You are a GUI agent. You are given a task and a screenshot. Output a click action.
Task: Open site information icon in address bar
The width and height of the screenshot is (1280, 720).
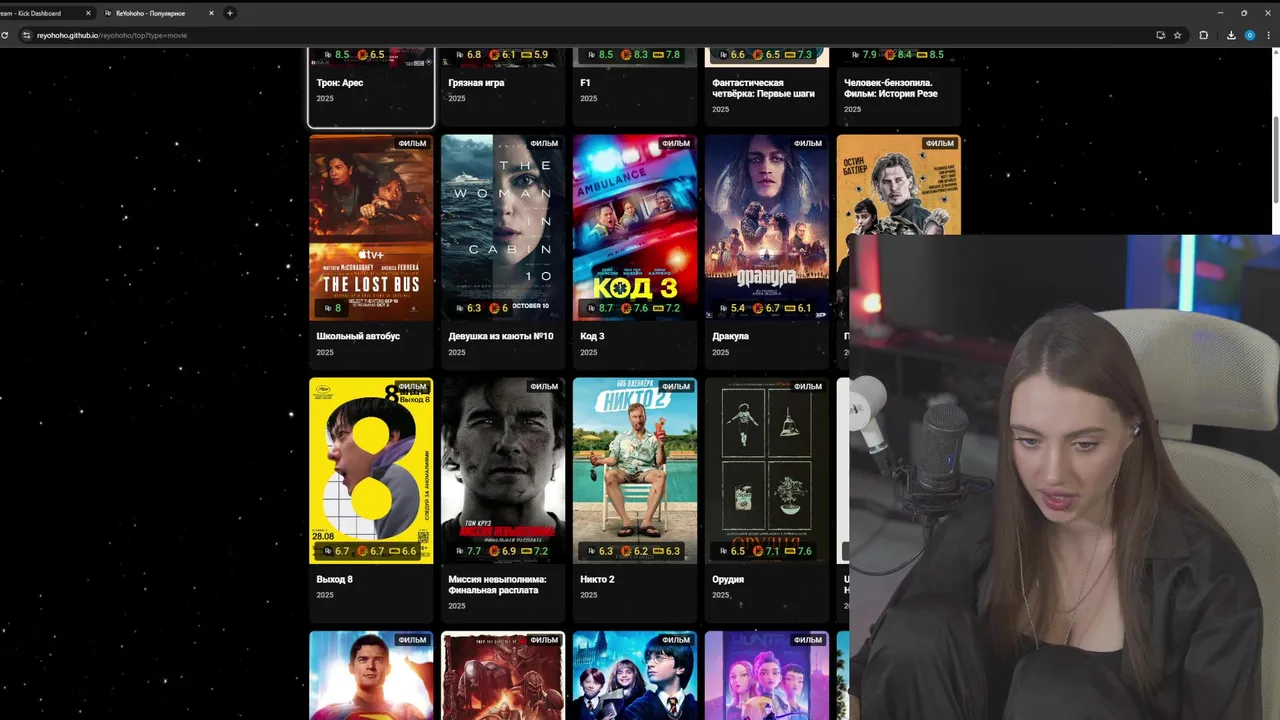(x=27, y=35)
